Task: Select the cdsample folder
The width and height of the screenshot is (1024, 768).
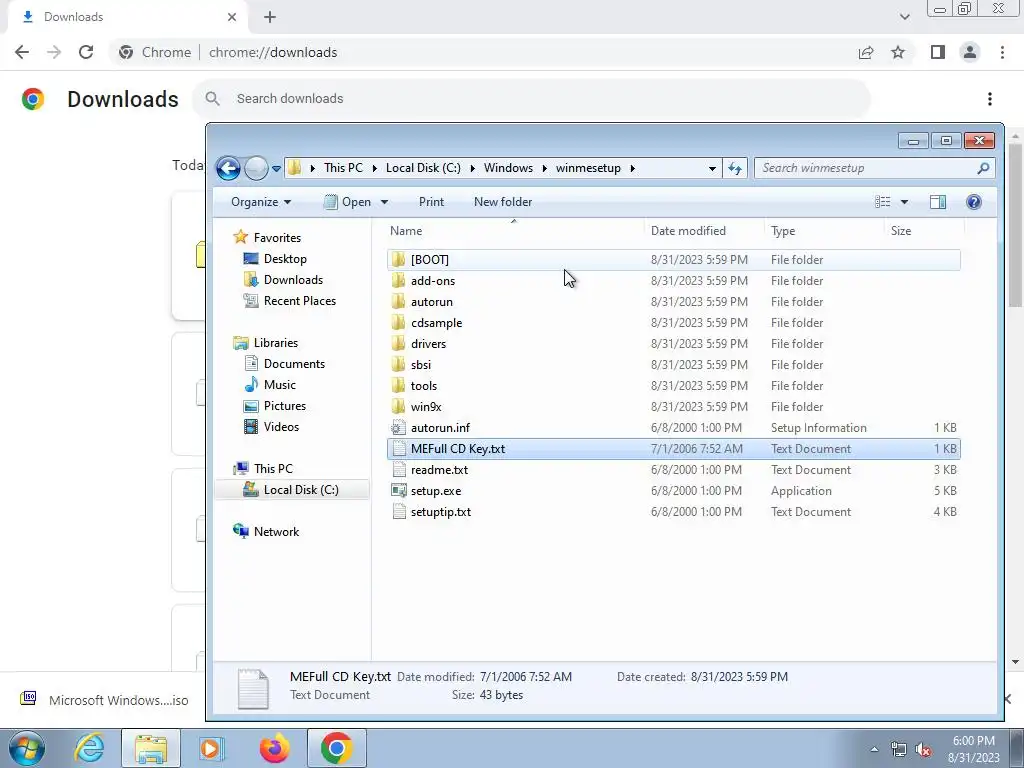Action: pos(673,323)
